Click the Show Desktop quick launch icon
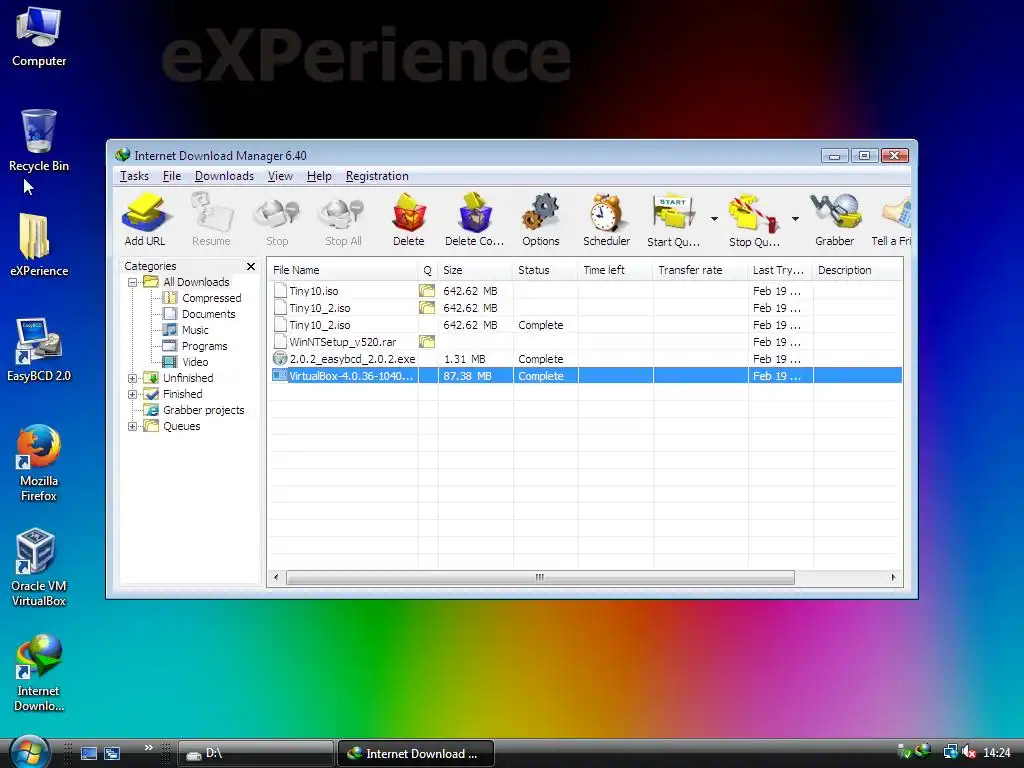 click(89, 753)
